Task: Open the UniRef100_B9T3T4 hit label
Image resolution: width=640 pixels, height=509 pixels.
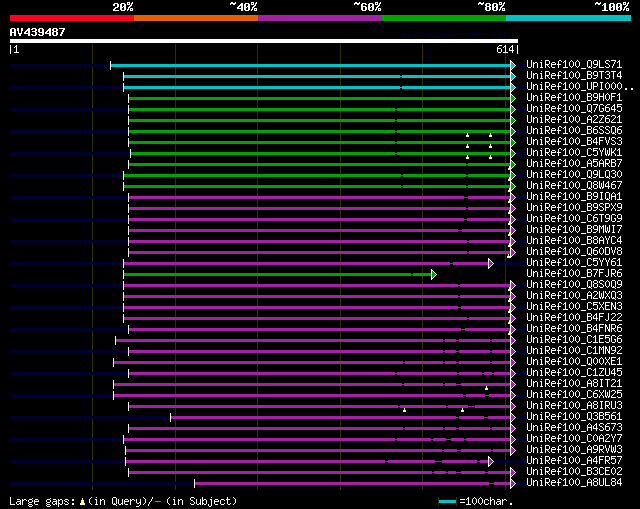Action: tap(574, 76)
